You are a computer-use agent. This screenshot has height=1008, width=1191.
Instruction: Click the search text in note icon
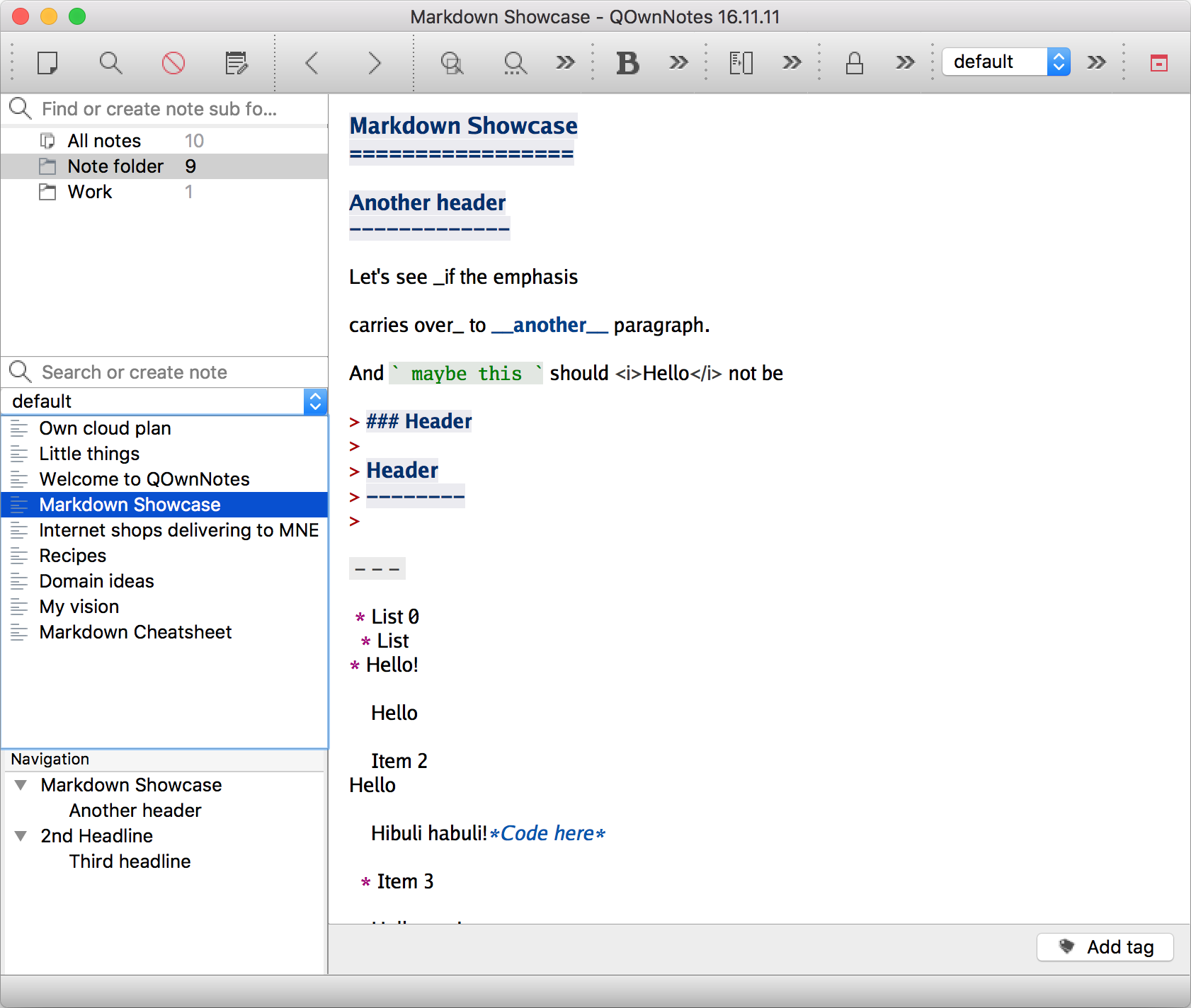click(x=515, y=63)
